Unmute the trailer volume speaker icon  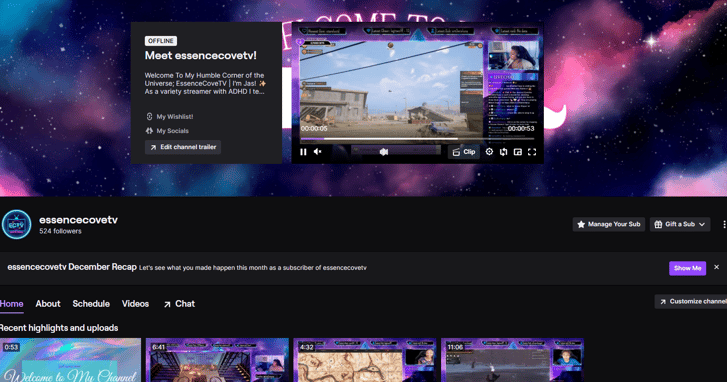tap(318, 152)
